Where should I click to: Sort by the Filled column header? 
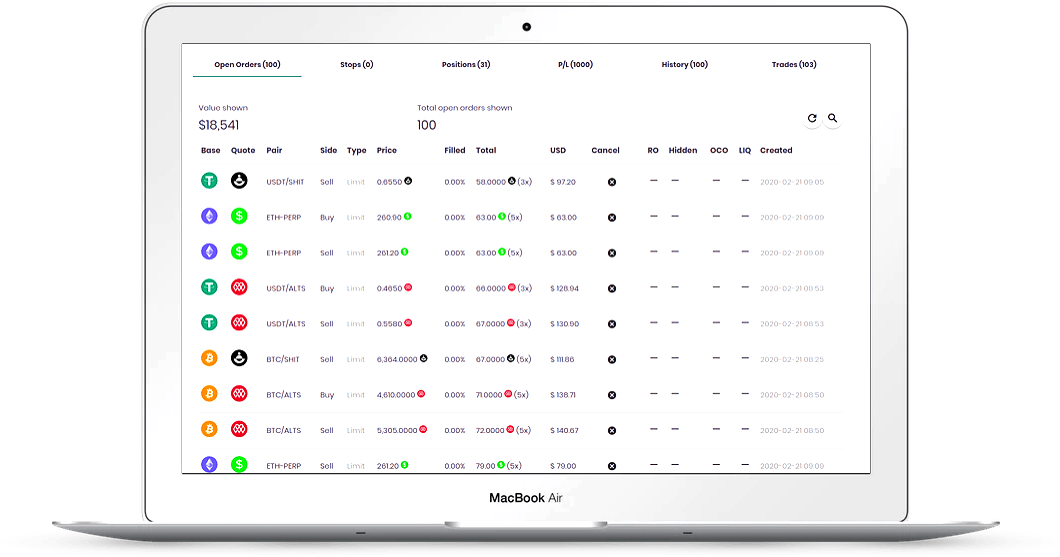pyautogui.click(x=455, y=151)
